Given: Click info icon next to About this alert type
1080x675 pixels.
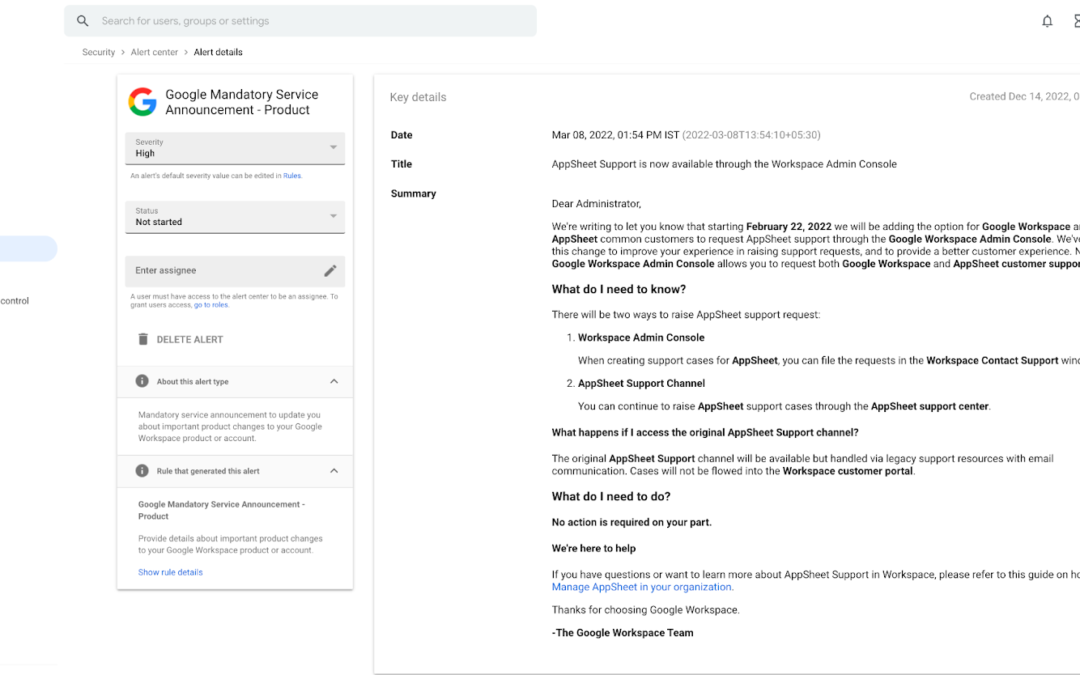Looking at the screenshot, I should (142, 381).
